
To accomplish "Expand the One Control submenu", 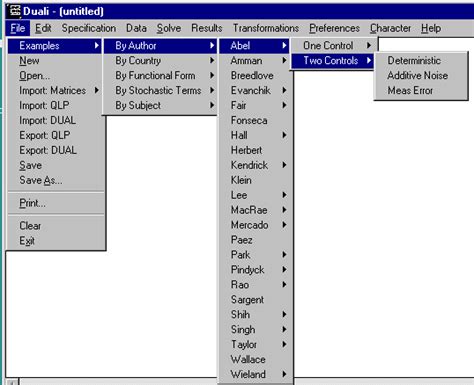I will pyautogui.click(x=334, y=46).
